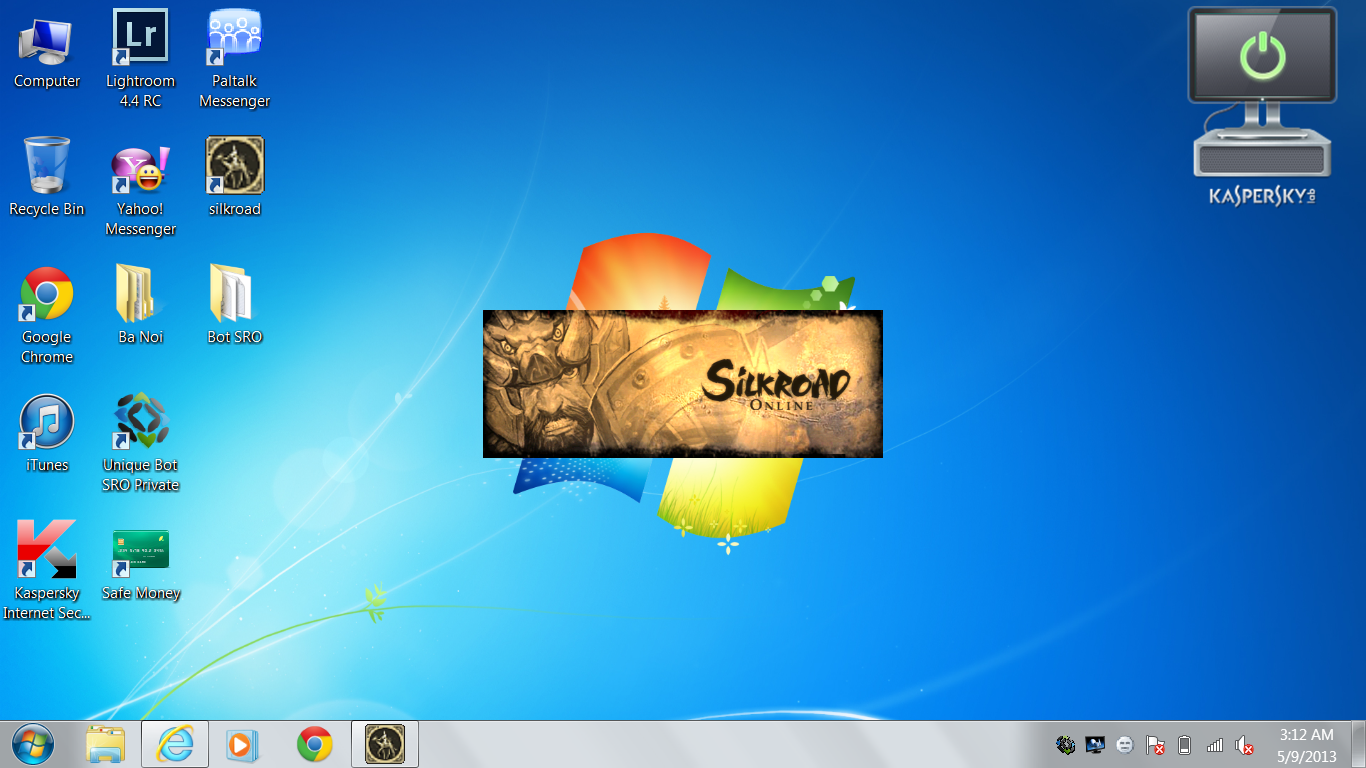1366x768 pixels.
Task: Open Google Chrome from the taskbar
Action: [x=315, y=744]
